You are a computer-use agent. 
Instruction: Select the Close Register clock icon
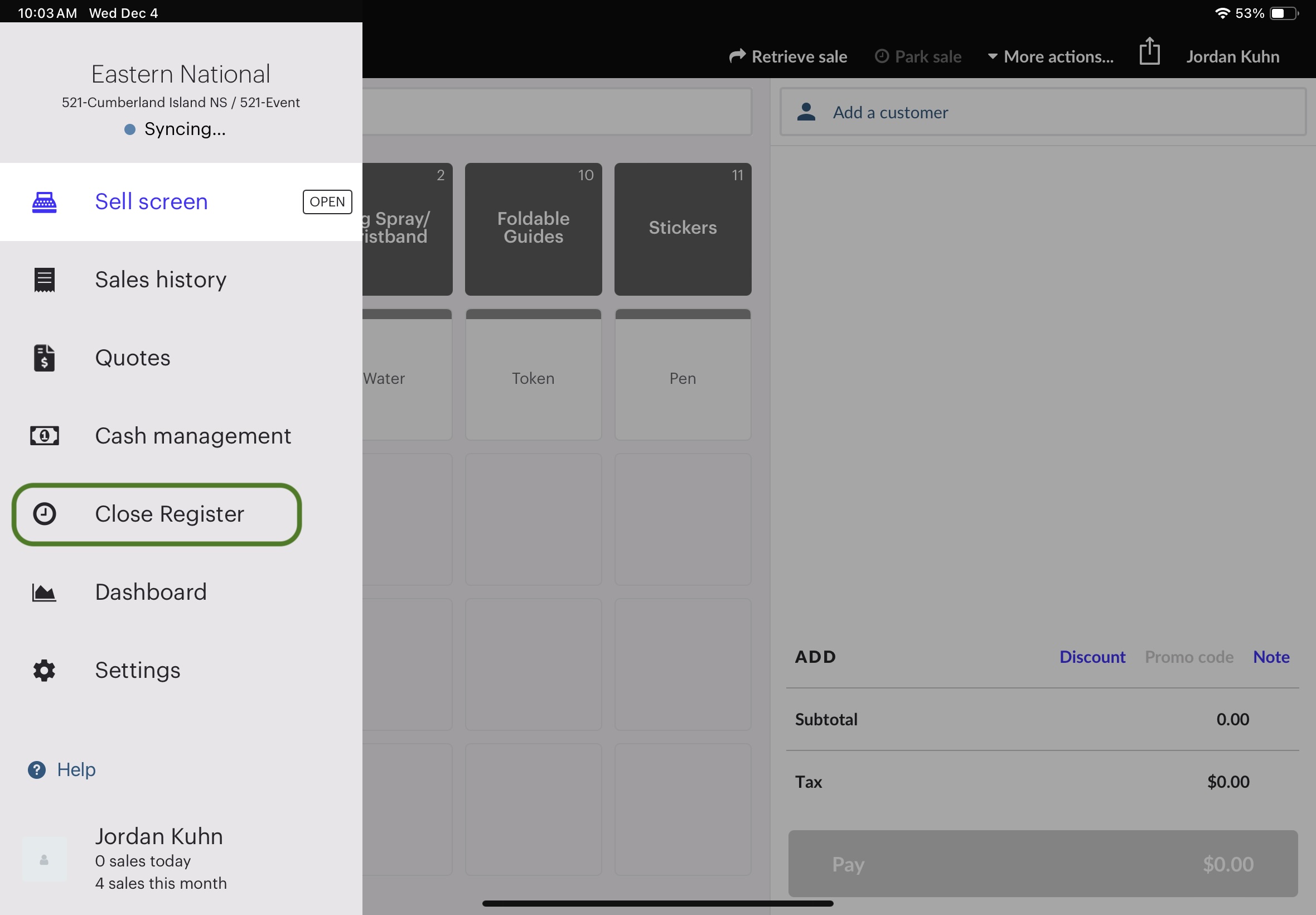44,514
